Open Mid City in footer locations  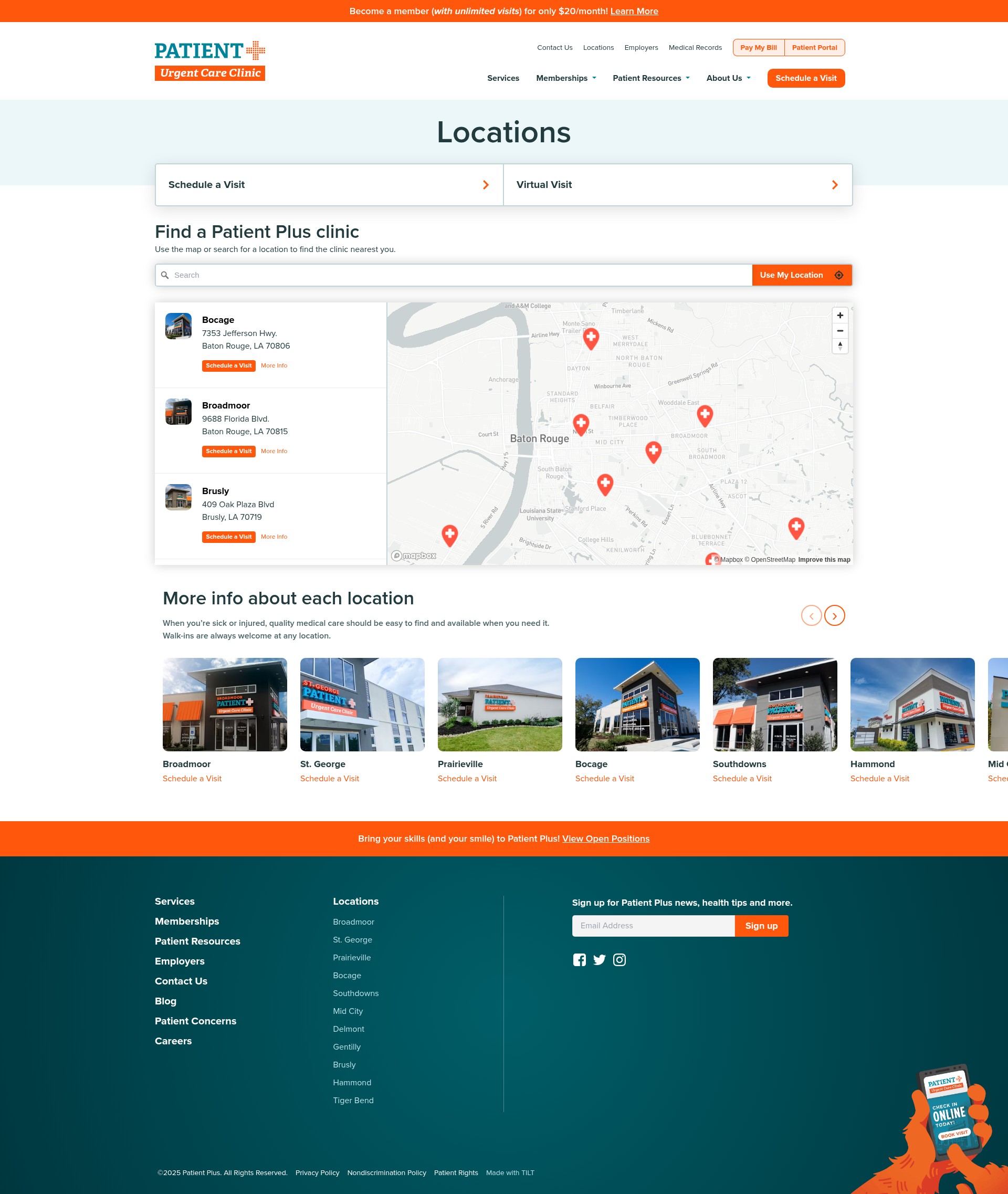point(348,1011)
